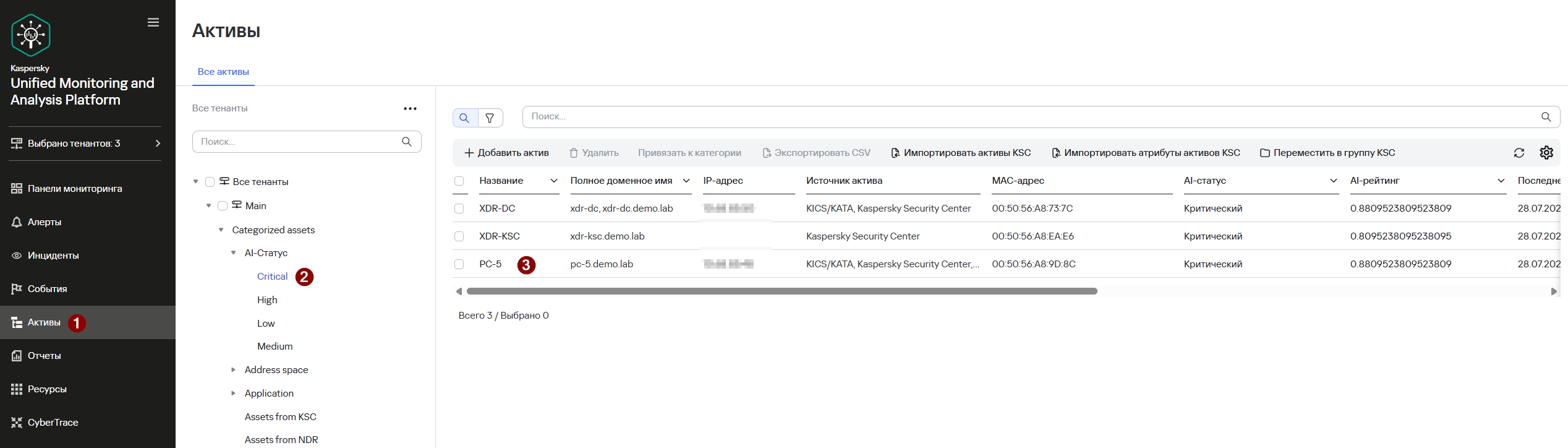This screenshot has height=448, width=1568.
Task: Expand the Address space category
Action: tap(233, 369)
